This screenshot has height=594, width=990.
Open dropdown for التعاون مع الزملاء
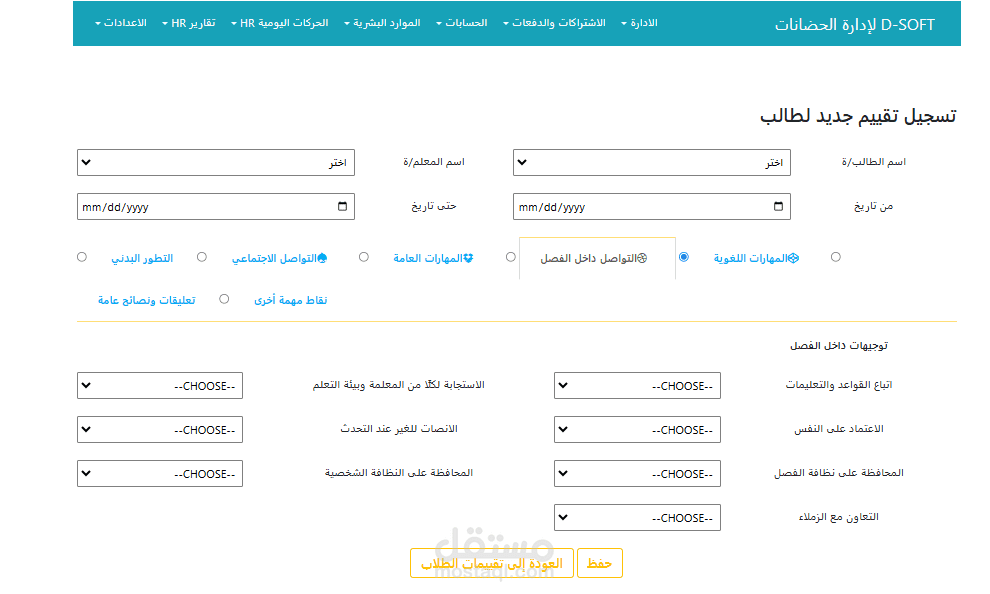click(637, 518)
